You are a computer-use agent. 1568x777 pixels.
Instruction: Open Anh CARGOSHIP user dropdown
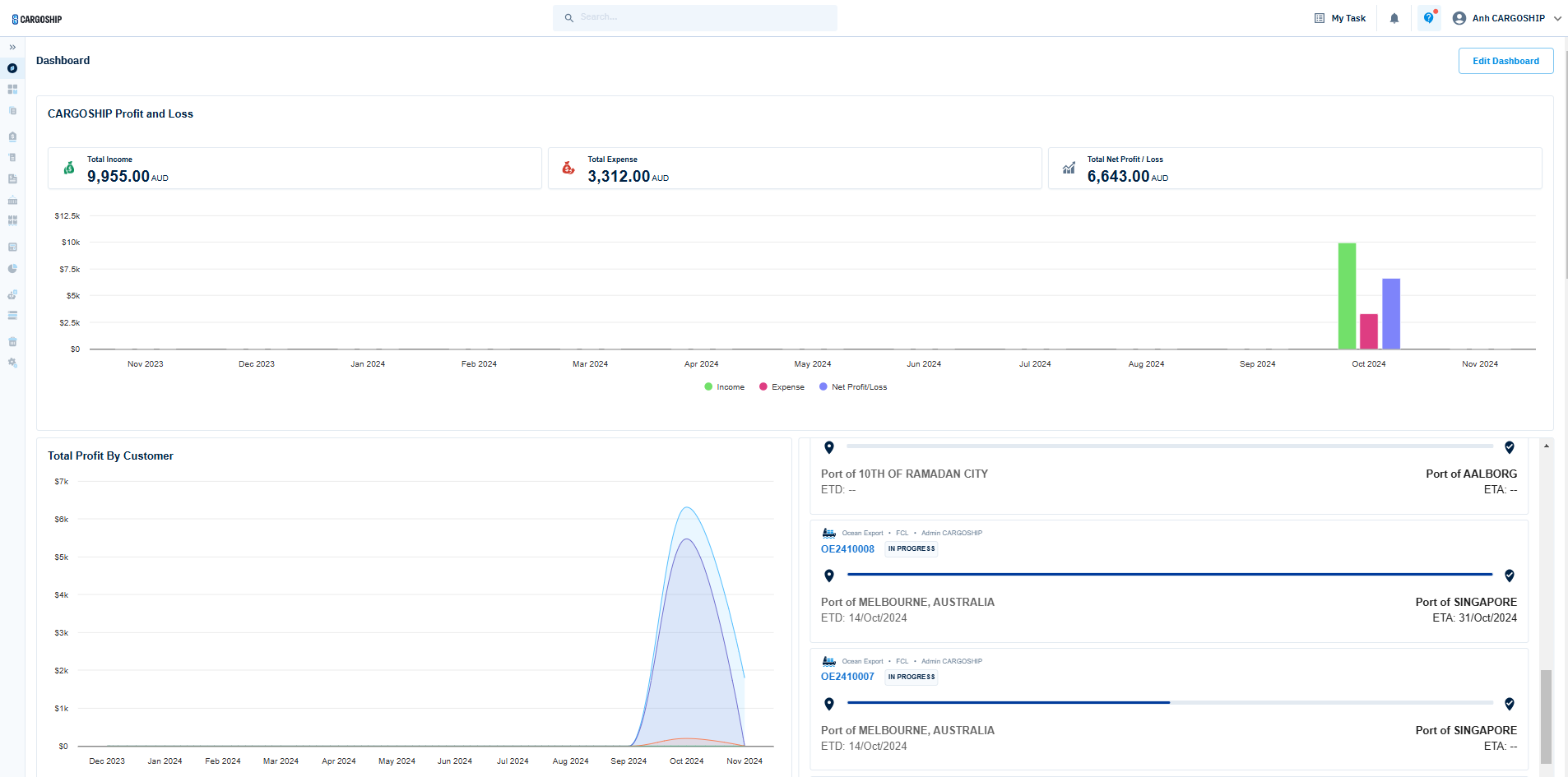click(x=1507, y=18)
